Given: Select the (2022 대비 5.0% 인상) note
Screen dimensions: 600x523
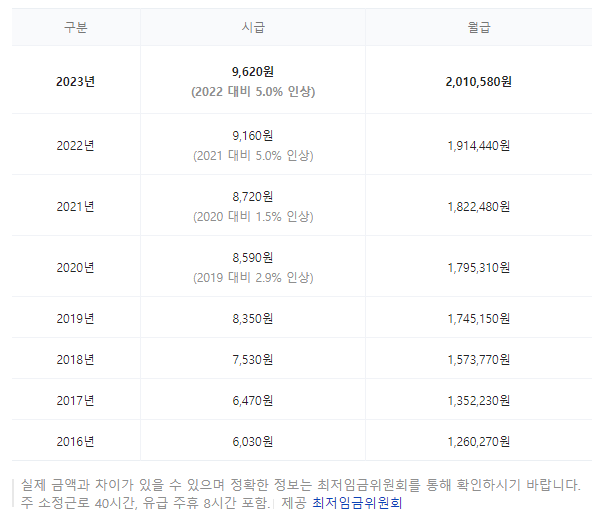Looking at the screenshot, I should (253, 92).
